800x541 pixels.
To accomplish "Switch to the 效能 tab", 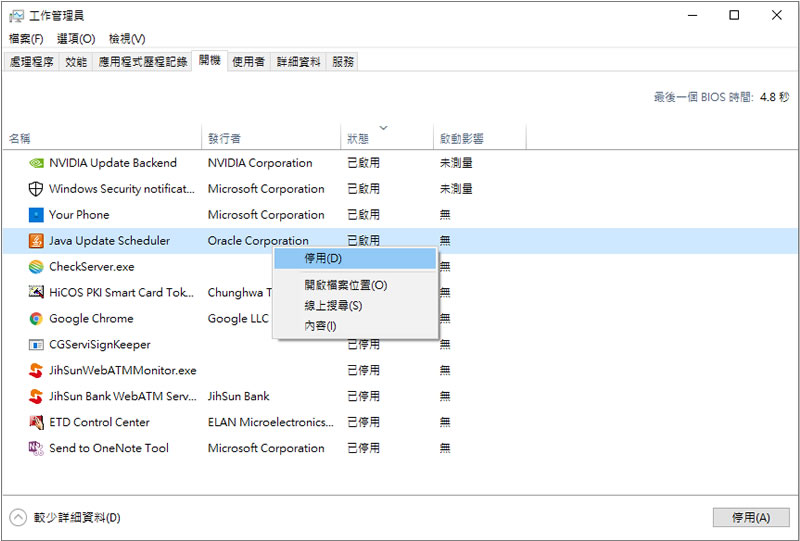I will pos(76,62).
